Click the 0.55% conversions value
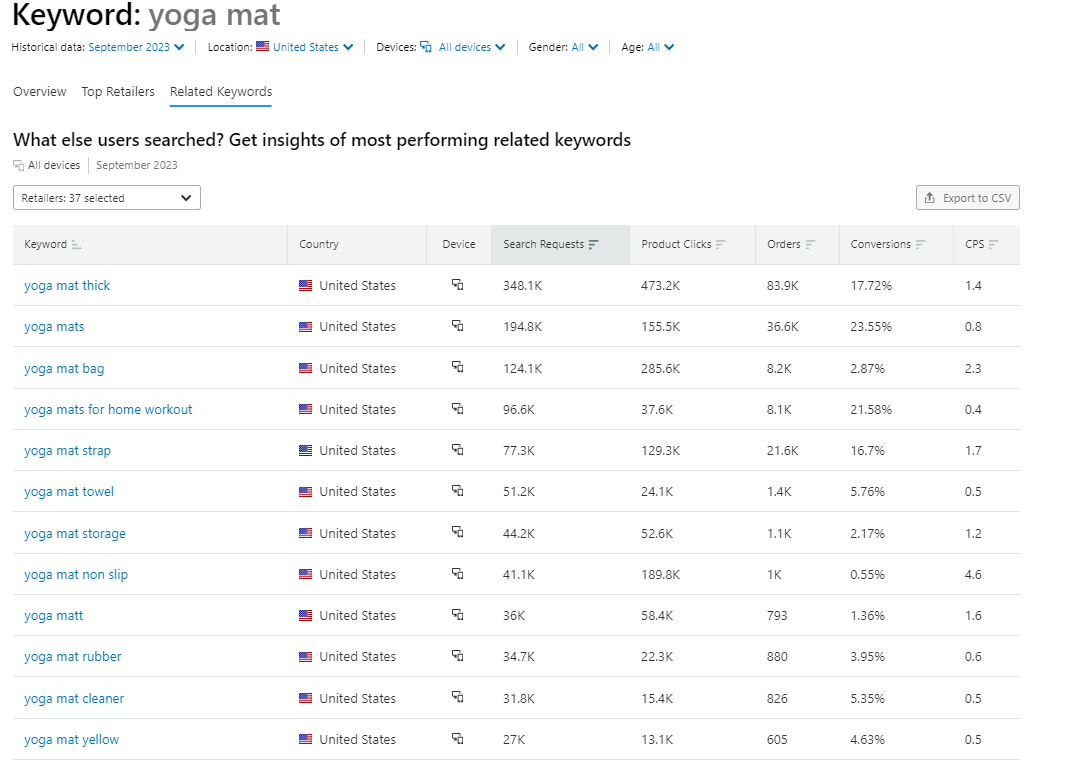The width and height of the screenshot is (1067, 771). (x=868, y=574)
